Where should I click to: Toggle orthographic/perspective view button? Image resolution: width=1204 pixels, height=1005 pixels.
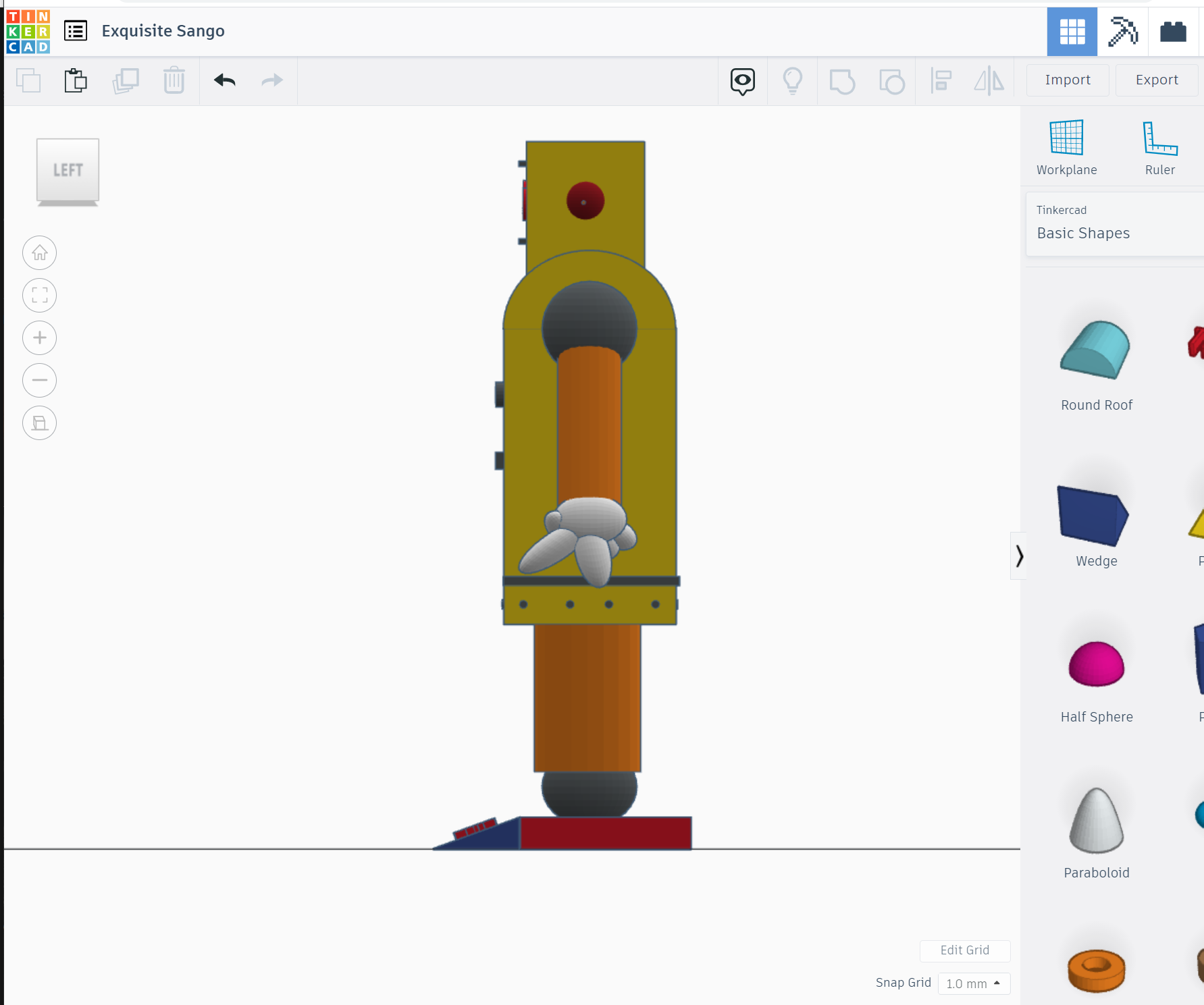(x=40, y=423)
